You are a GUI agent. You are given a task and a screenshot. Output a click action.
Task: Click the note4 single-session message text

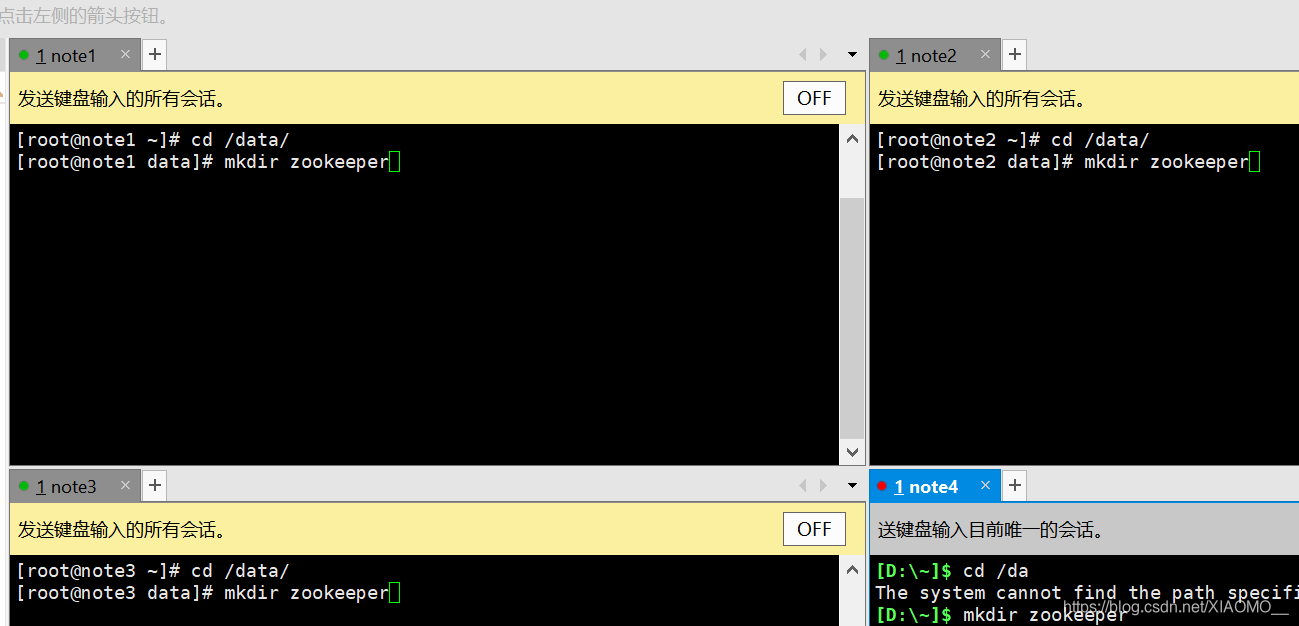[x=991, y=530]
